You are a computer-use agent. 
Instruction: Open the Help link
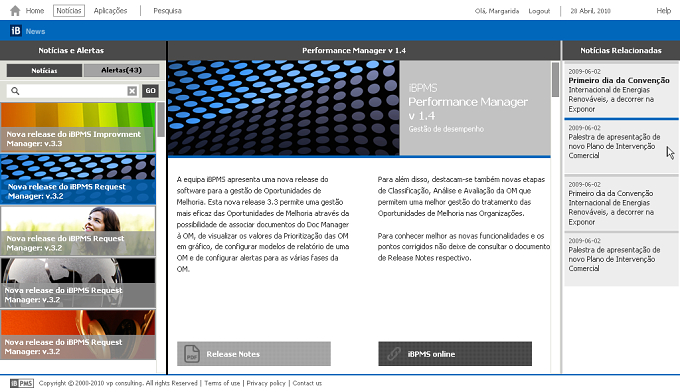(x=664, y=10)
